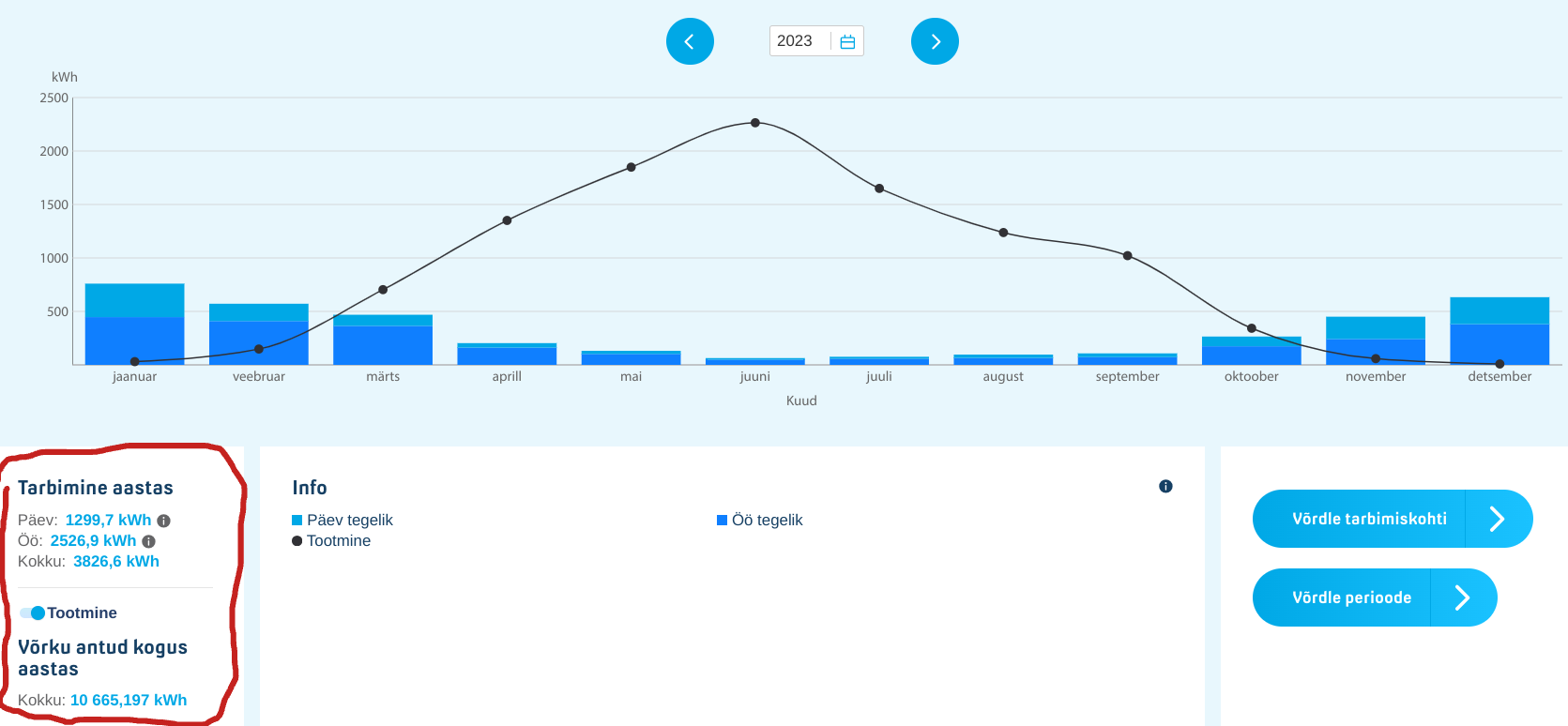This screenshot has width=1568, height=726.
Task: Go to the next year with right arrow
Action: 935,41
